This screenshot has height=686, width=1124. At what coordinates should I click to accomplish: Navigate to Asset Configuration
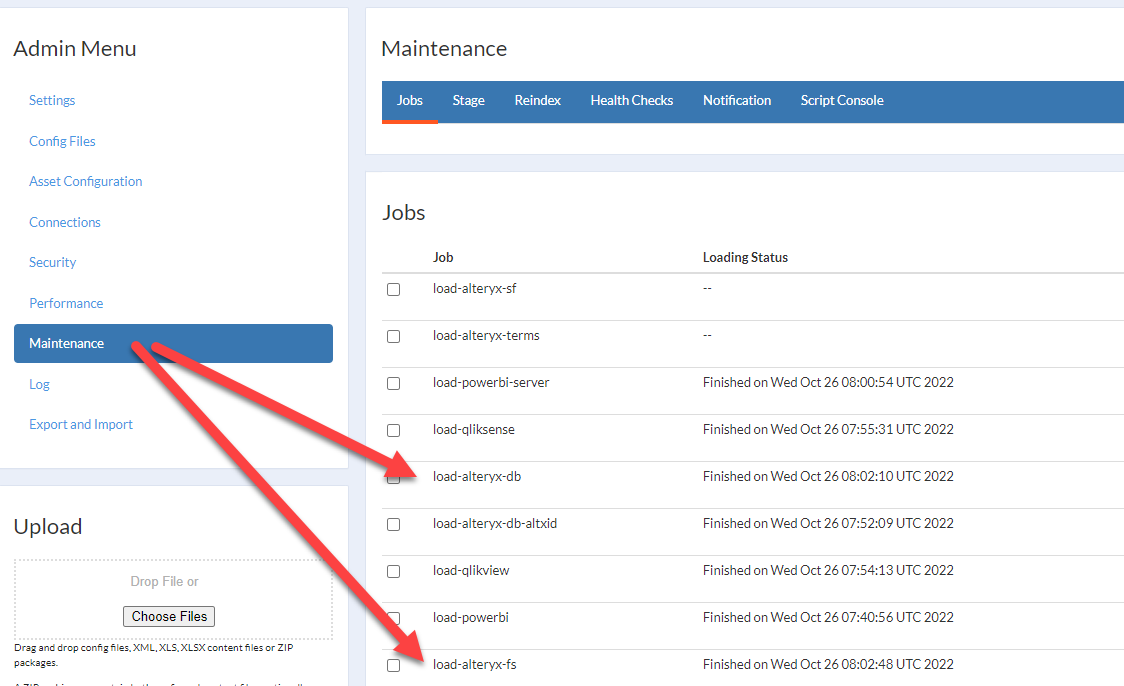coord(85,181)
